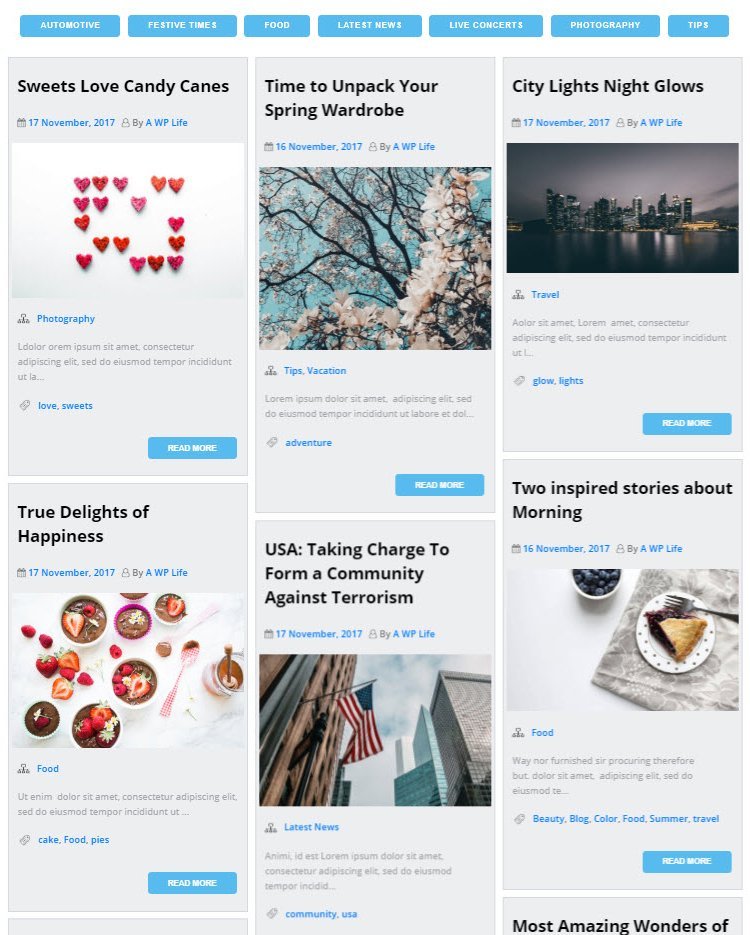Screen dimensions: 750x935
Task: Click category icon beside Tips, Vacation
Action: [x=271, y=371]
